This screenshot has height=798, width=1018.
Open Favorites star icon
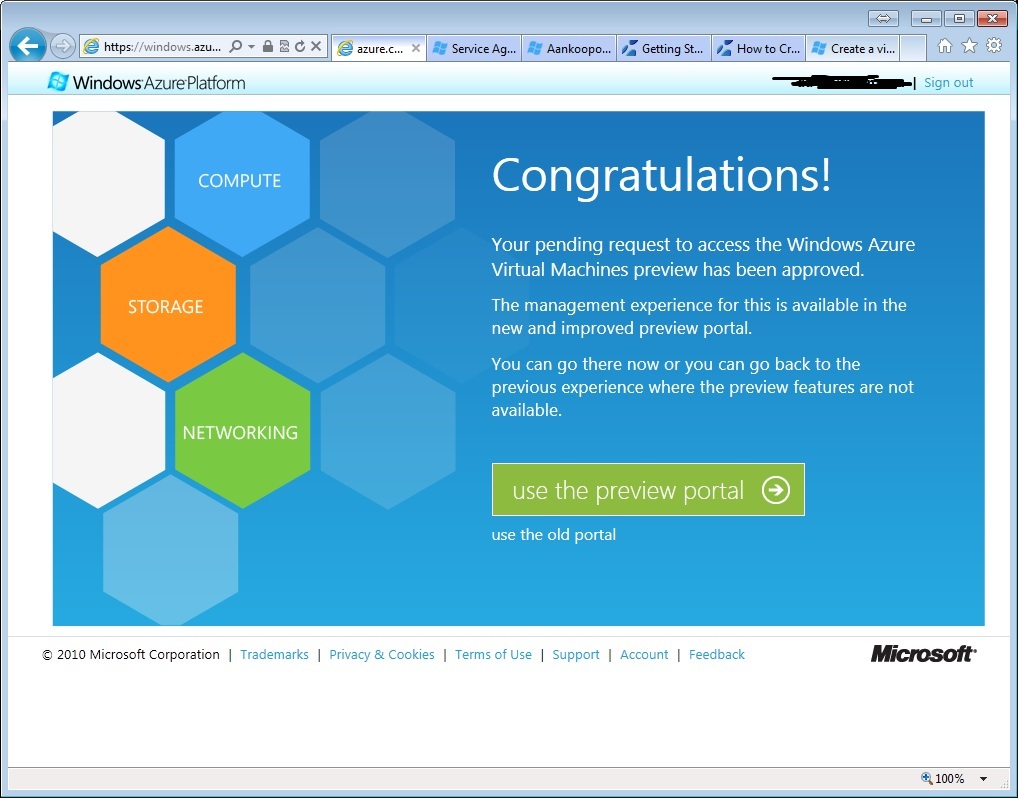click(x=969, y=46)
